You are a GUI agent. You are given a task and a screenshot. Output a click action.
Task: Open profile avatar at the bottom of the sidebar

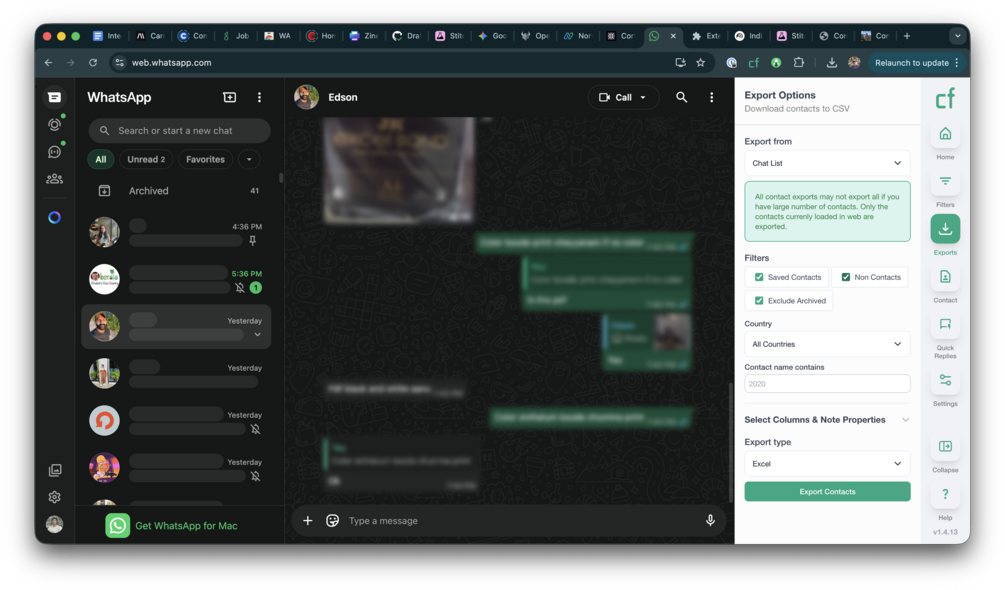[x=54, y=524]
